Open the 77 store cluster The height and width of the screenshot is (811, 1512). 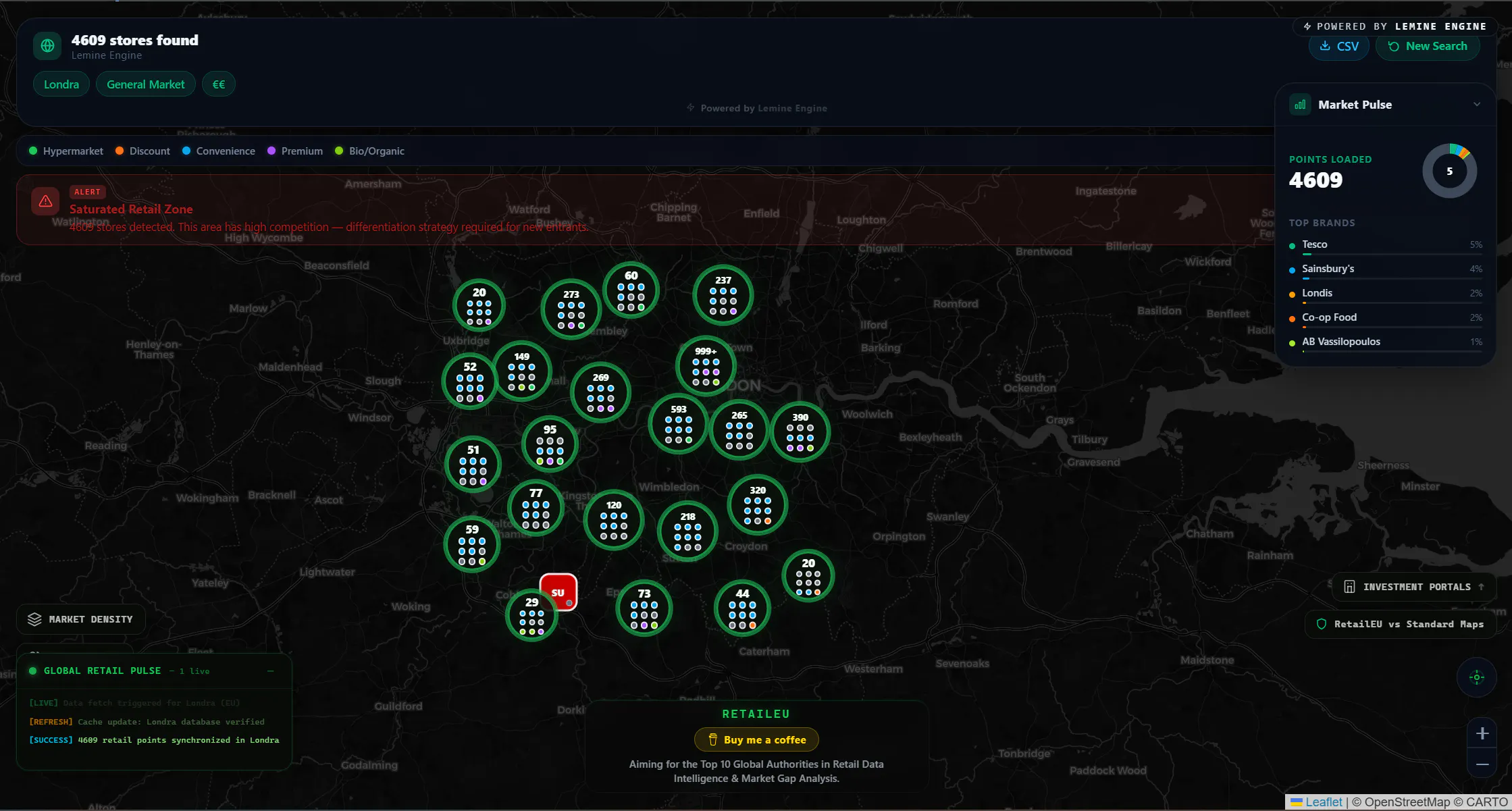(536, 508)
